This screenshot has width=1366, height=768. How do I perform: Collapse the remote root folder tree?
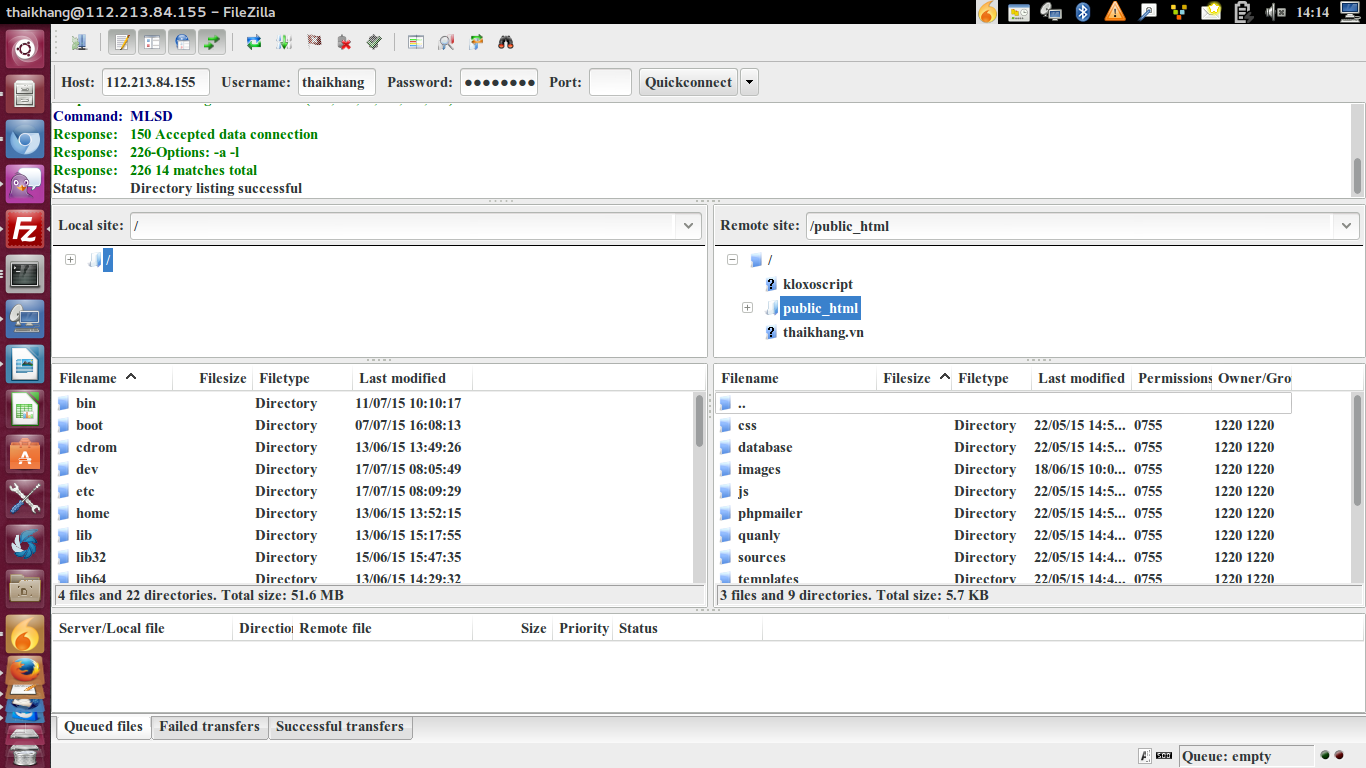coord(732,260)
